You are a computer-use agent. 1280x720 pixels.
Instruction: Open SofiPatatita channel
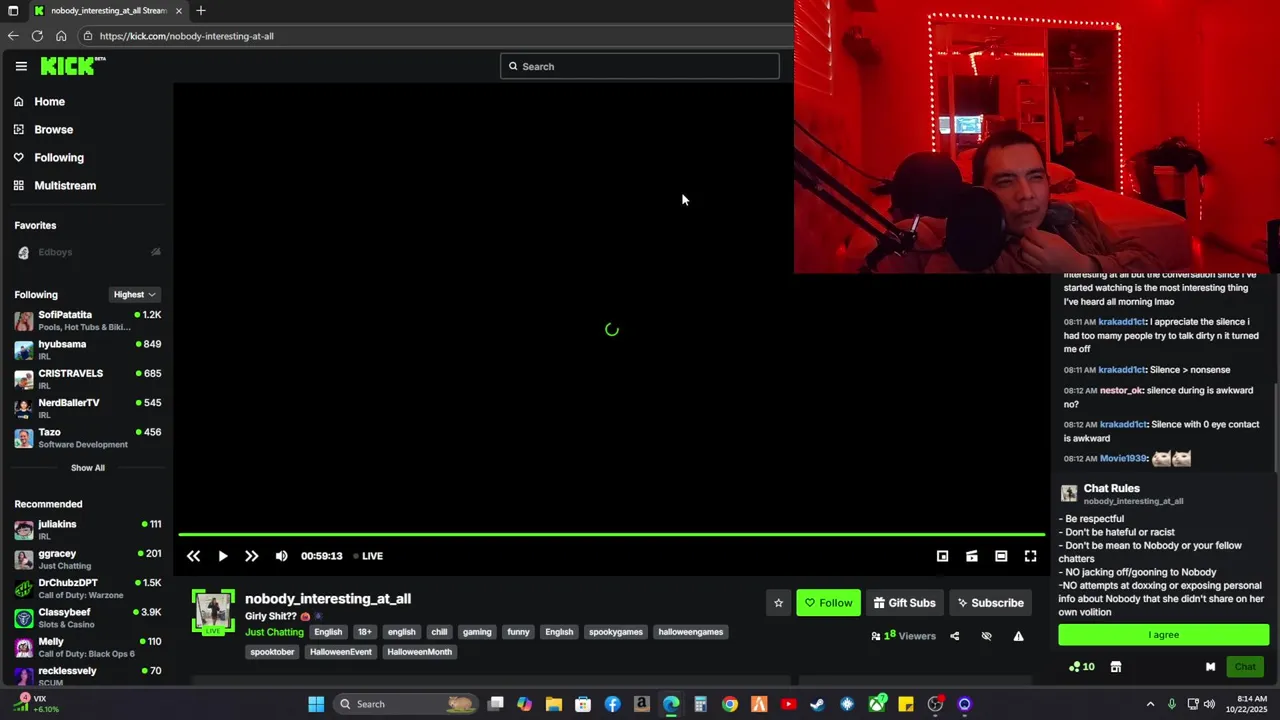pos(87,321)
